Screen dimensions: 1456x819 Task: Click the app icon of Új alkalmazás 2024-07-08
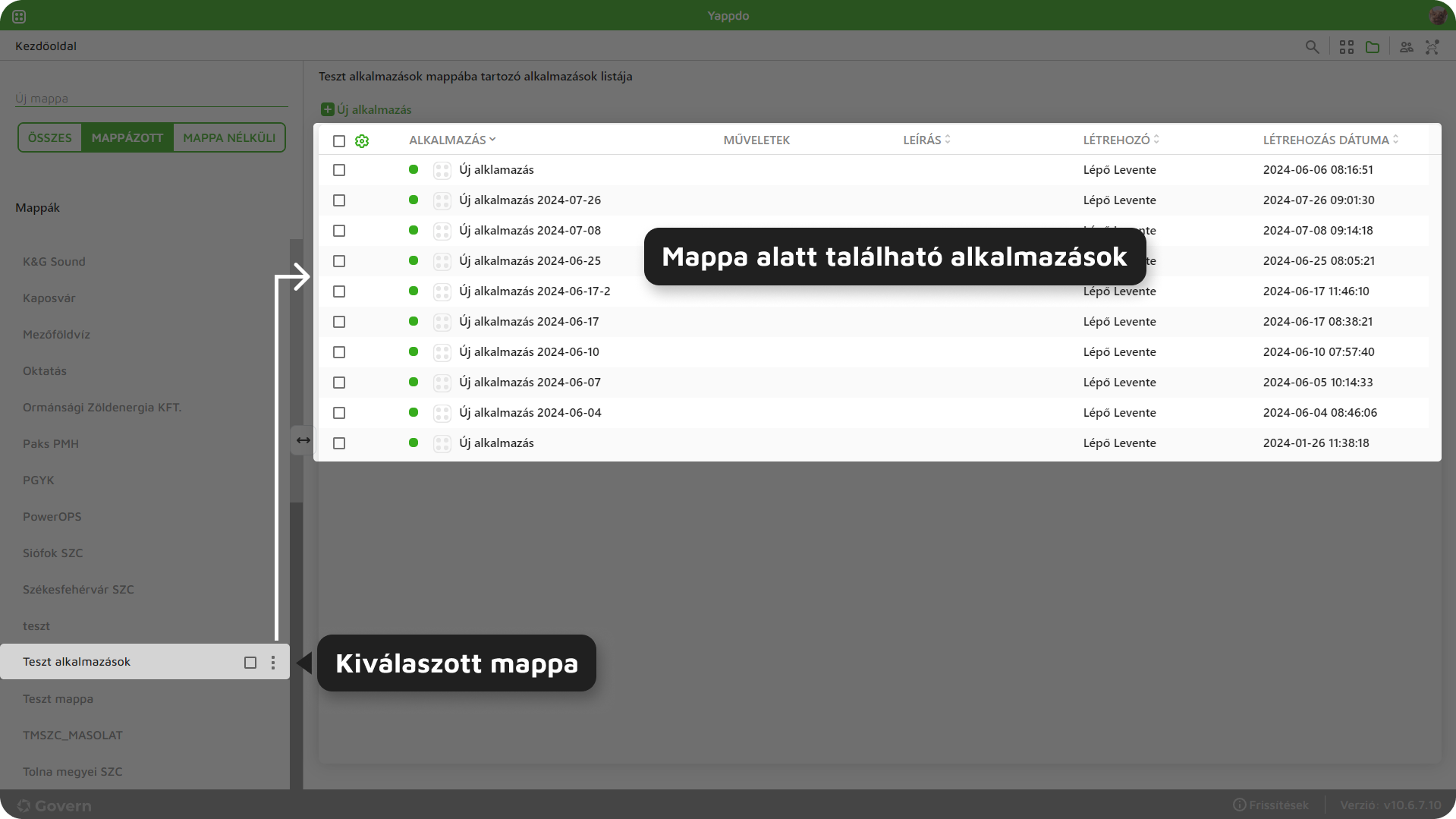click(442, 232)
